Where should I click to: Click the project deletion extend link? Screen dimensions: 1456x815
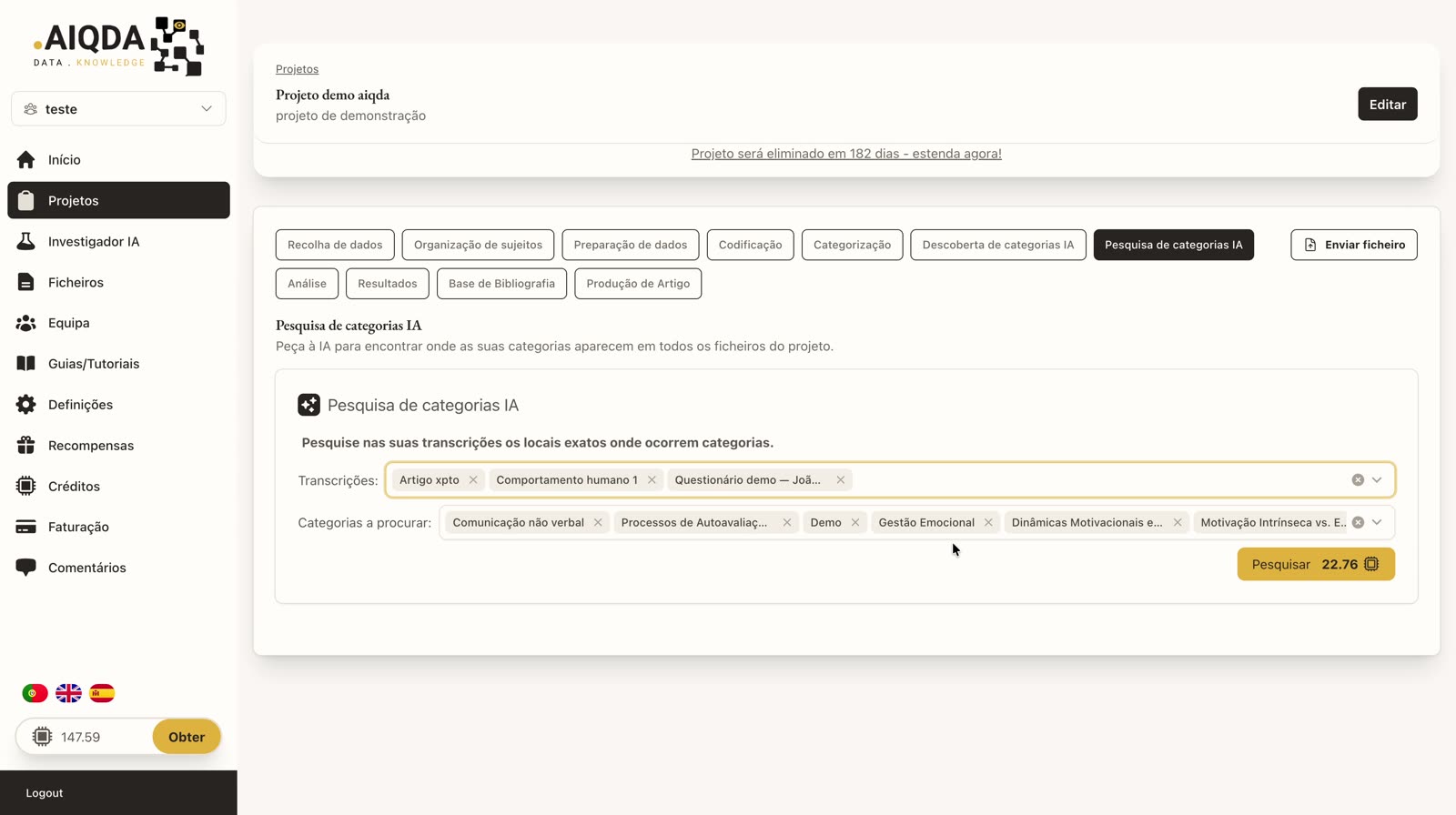[846, 154]
